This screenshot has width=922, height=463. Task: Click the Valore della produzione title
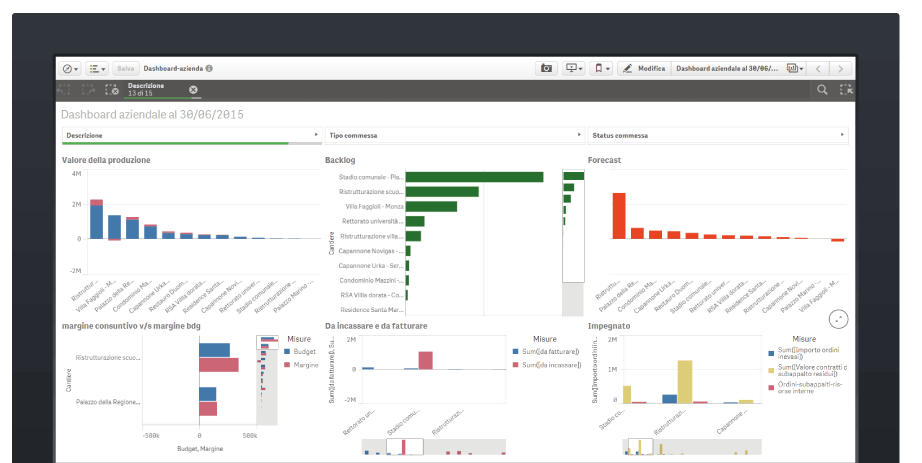click(x=106, y=160)
